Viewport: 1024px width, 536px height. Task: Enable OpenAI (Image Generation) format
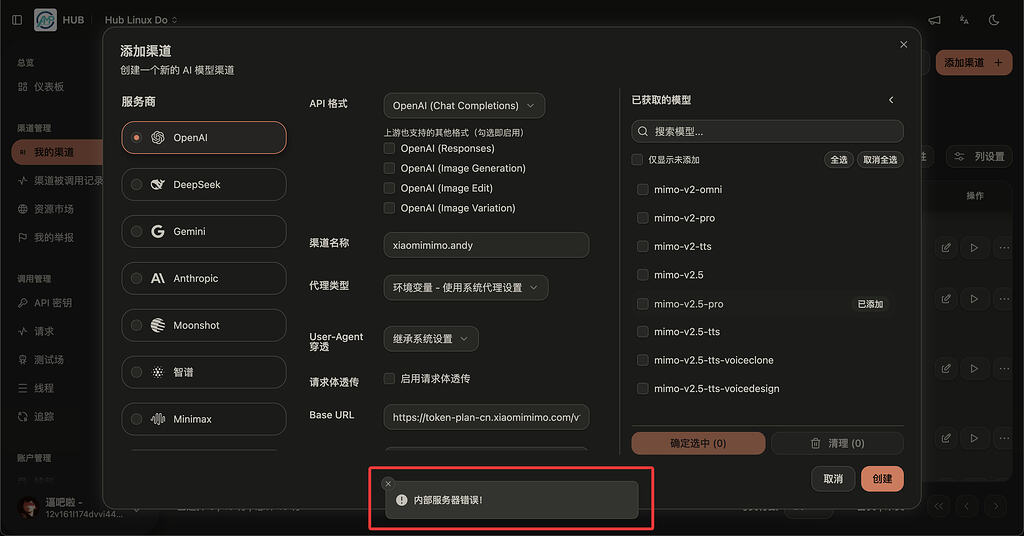pos(389,168)
